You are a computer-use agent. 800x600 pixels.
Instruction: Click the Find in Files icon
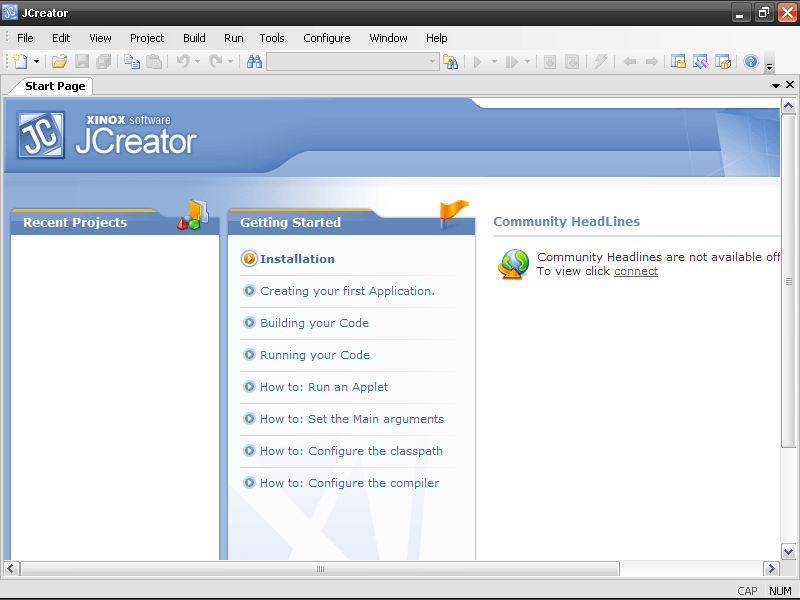pos(451,62)
